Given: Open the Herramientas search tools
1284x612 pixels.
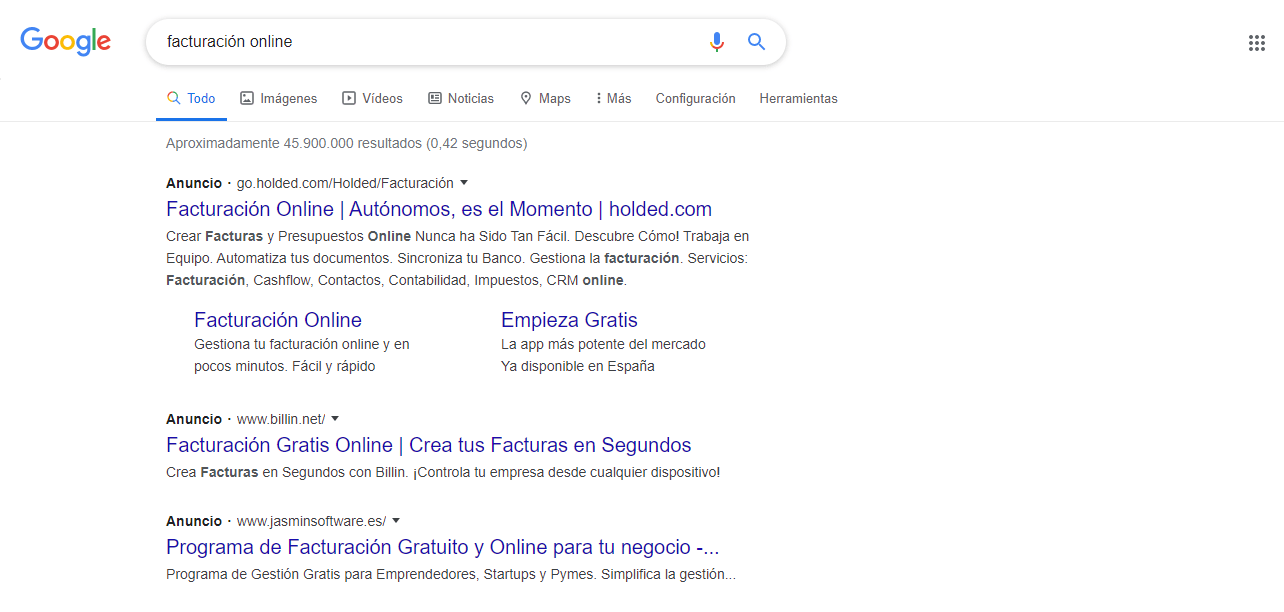Looking at the screenshot, I should click(798, 98).
